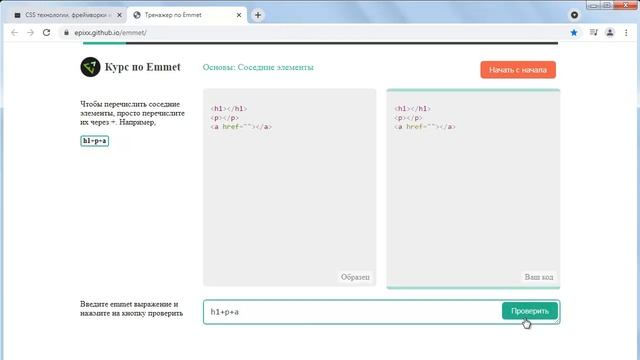Click the lesson progress bar at page top
This screenshot has width=640, height=360.
[320, 43]
